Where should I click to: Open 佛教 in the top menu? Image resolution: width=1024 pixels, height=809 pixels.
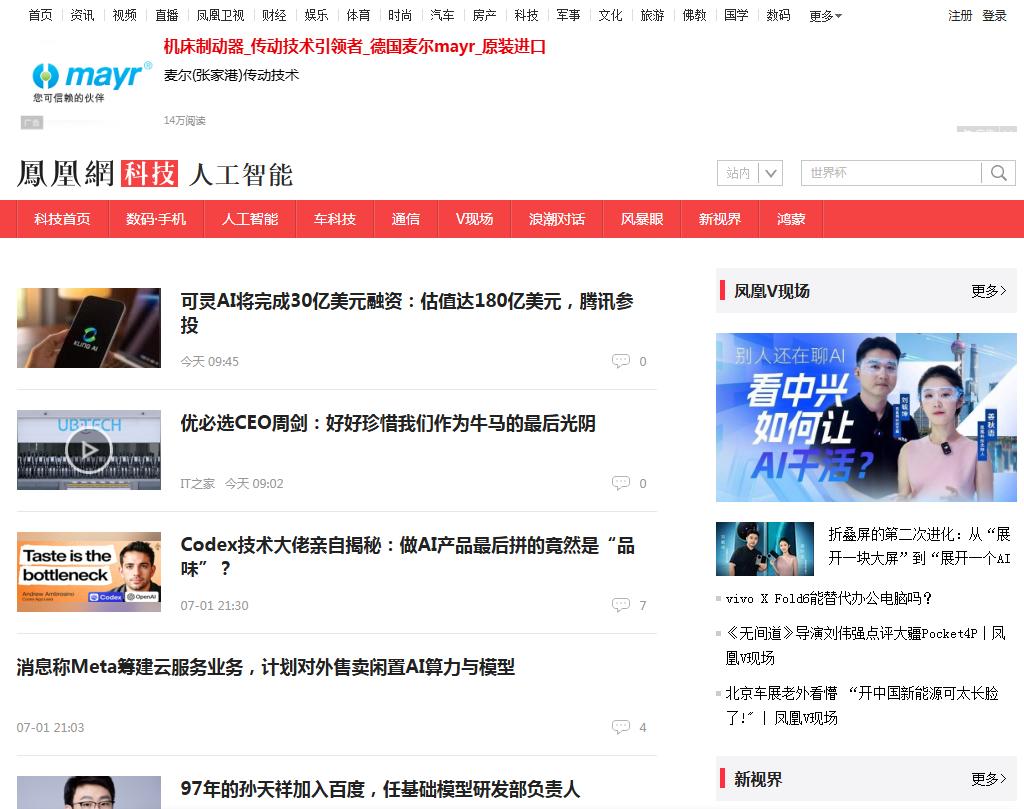click(x=694, y=15)
